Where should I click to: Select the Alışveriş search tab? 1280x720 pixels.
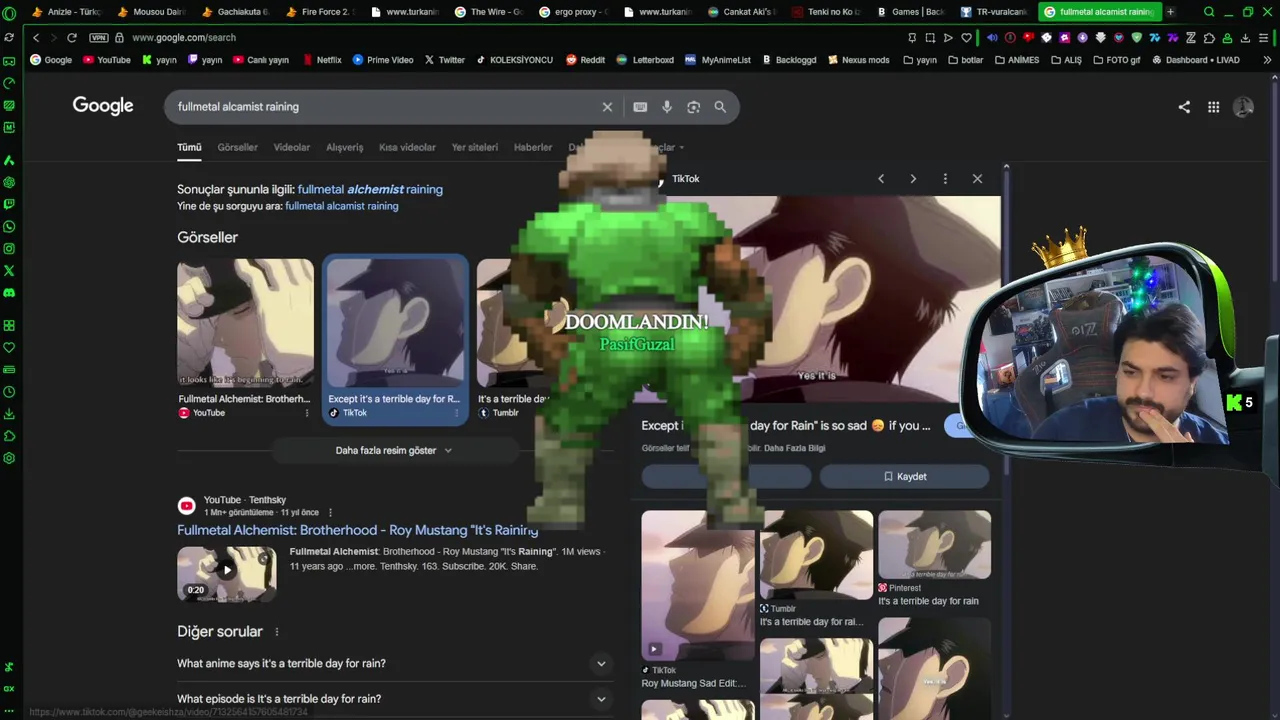click(x=344, y=147)
